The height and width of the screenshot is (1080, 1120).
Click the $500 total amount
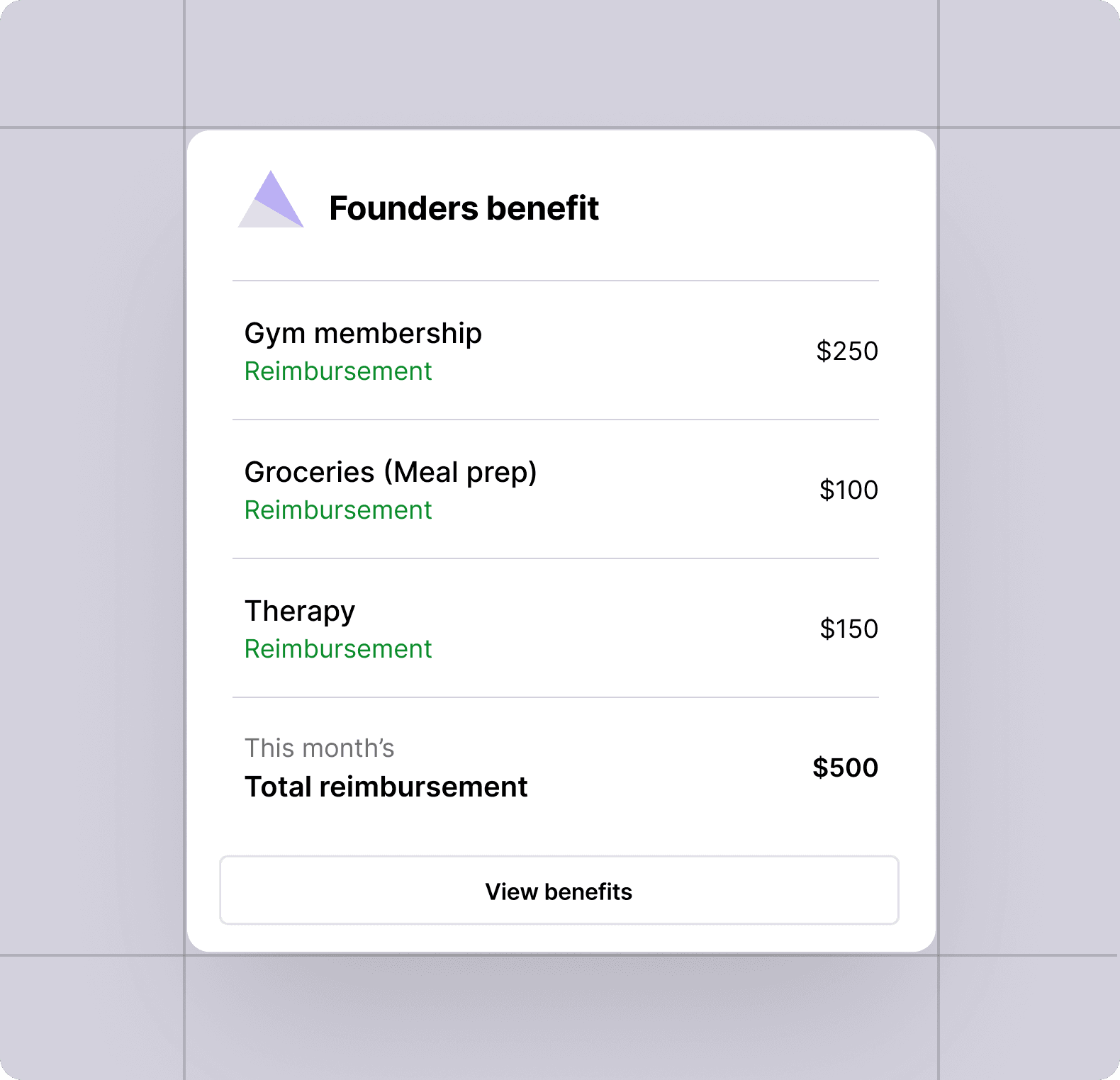point(845,767)
